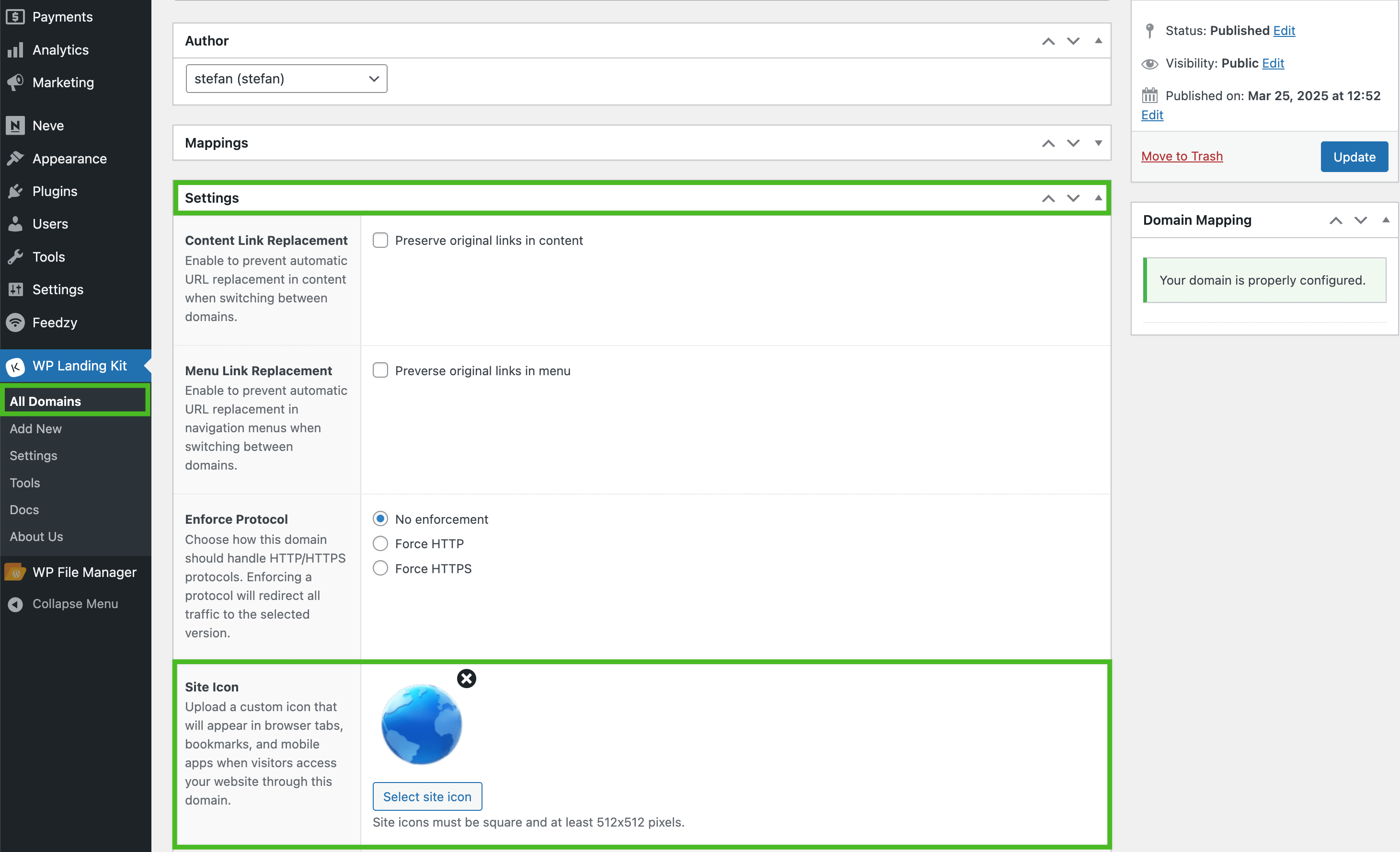Click the Move to Trash link
Image resolution: width=1400 pixels, height=852 pixels.
point(1181,156)
